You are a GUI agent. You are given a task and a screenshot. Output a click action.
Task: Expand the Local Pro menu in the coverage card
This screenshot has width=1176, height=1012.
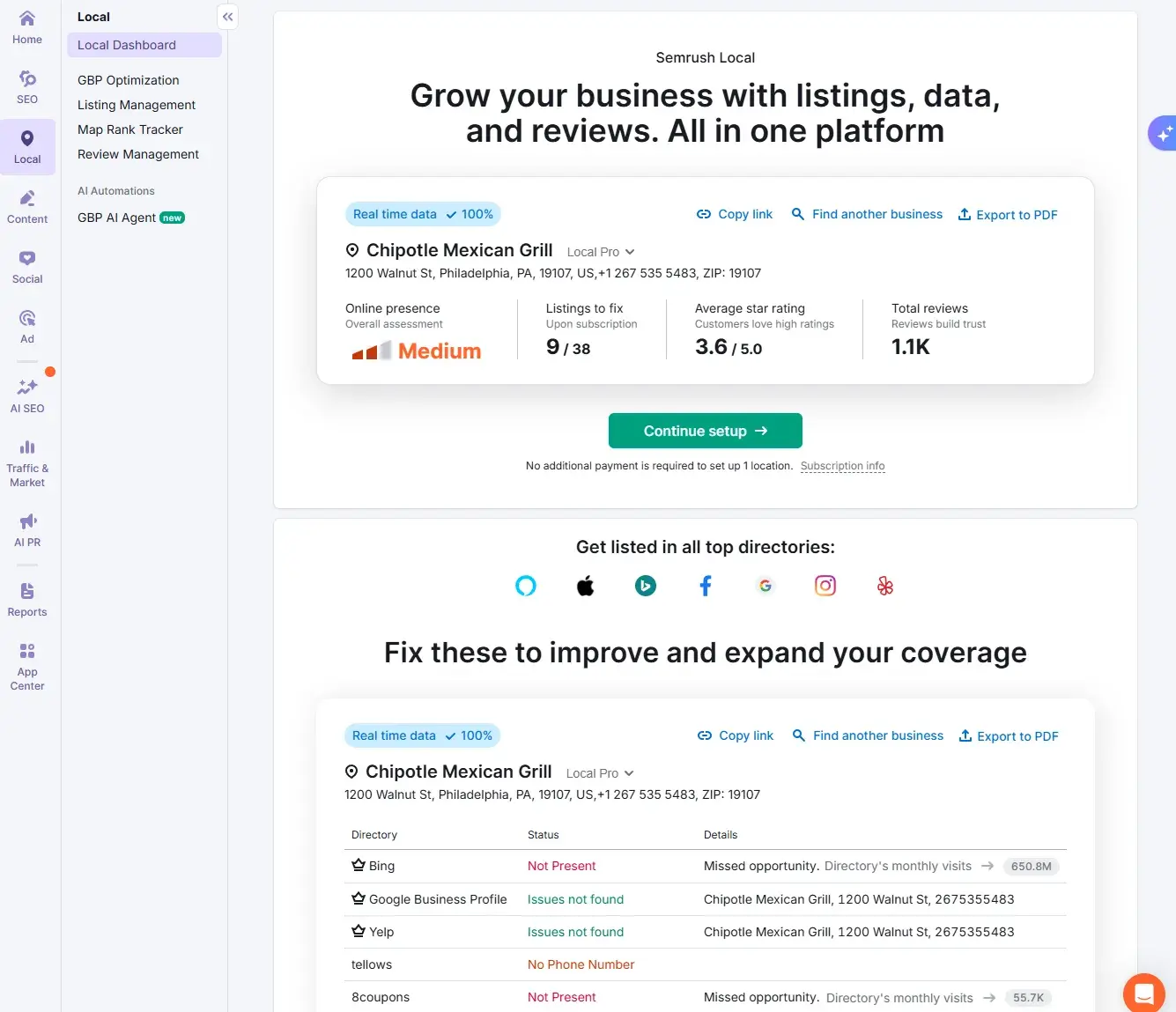(x=599, y=772)
